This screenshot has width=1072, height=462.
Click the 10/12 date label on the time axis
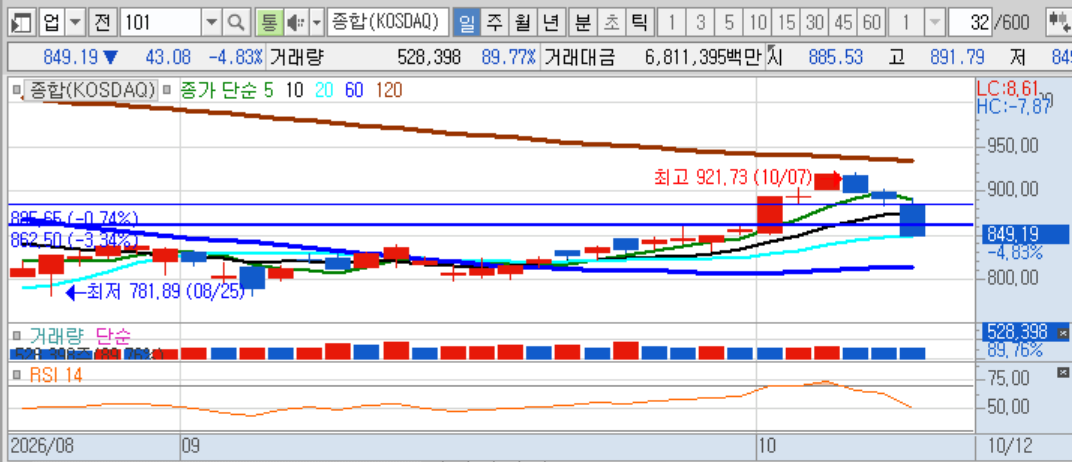(x=1010, y=447)
